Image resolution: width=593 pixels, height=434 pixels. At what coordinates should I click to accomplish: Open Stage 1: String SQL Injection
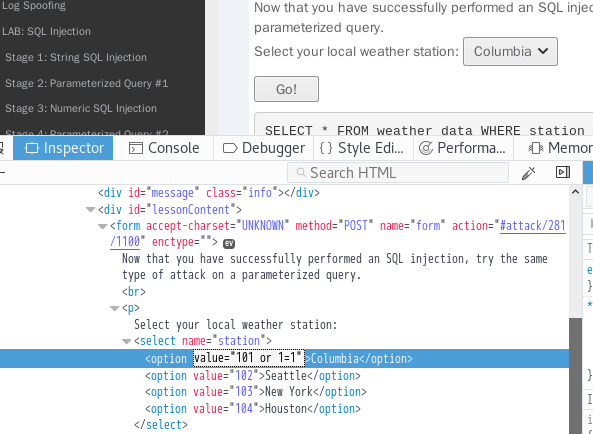point(76,57)
